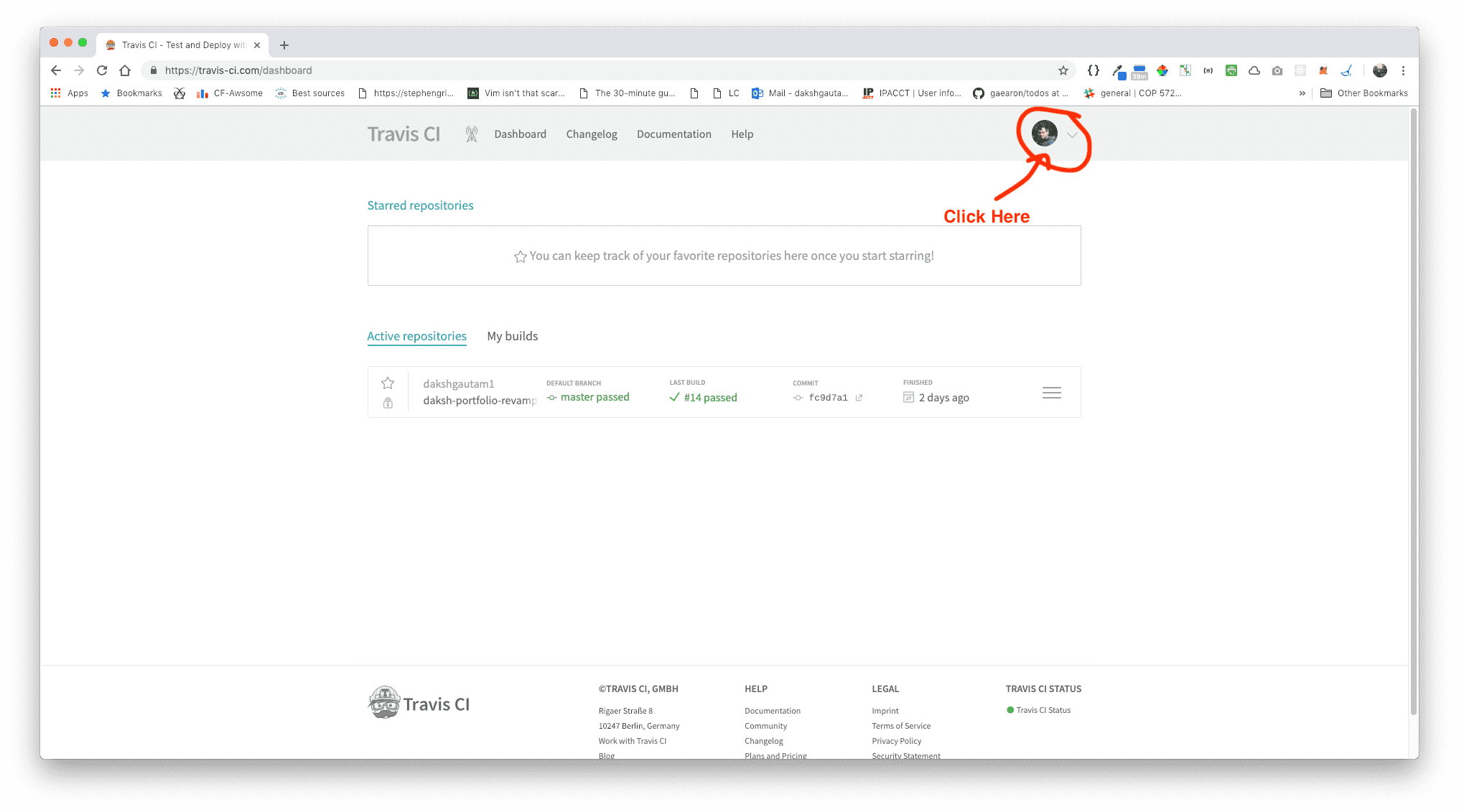
Task: Go to the Changelog nav item
Action: [591, 134]
